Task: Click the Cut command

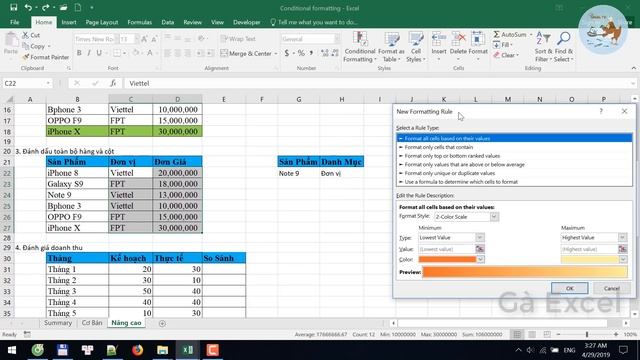Action: pyautogui.click(x=31, y=35)
